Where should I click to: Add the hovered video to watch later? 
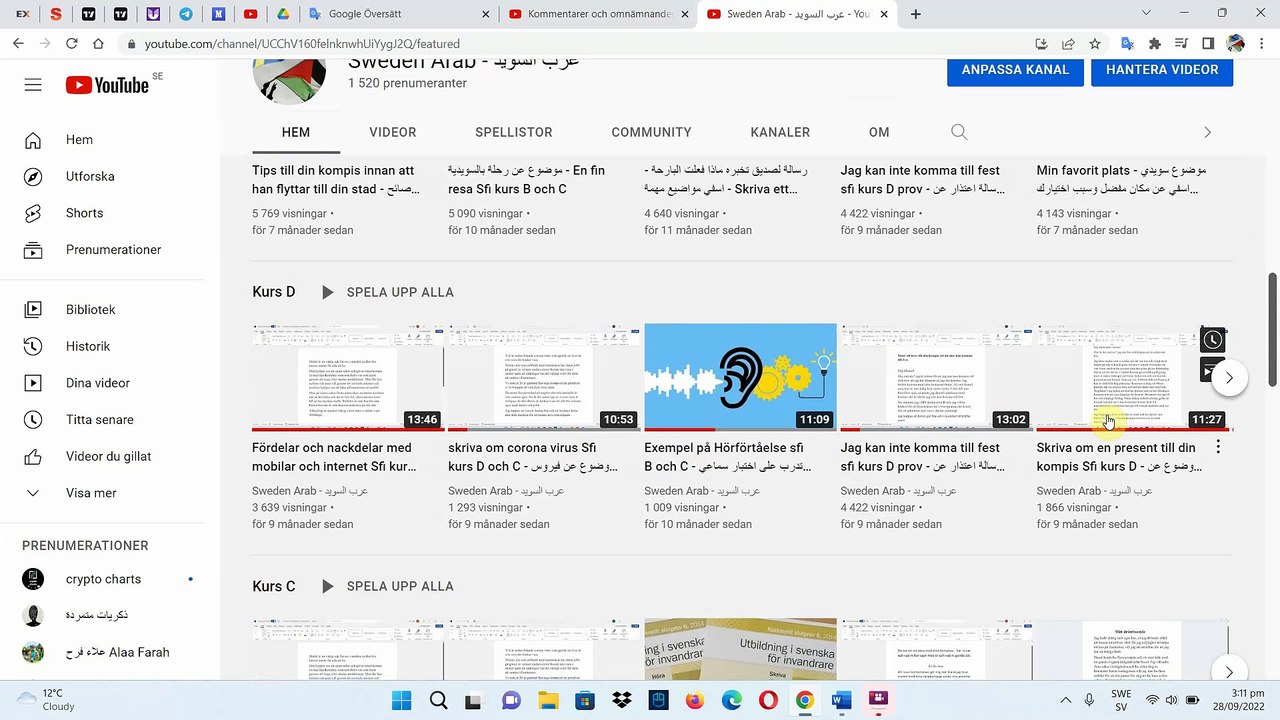pos(1212,340)
